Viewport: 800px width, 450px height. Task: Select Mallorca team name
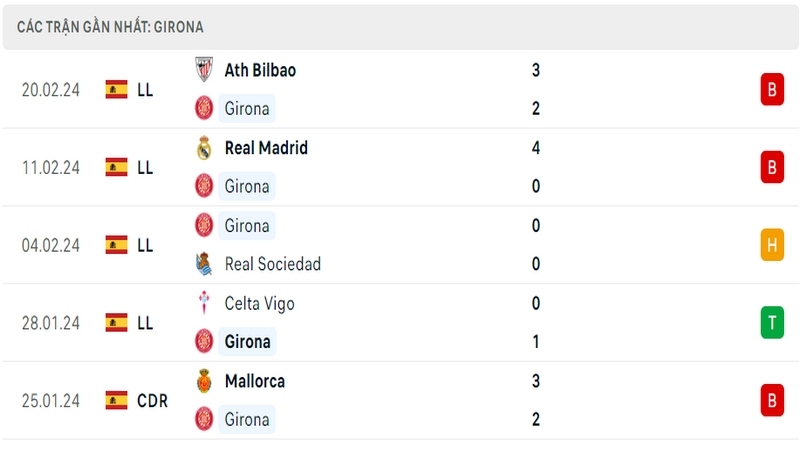[255, 381]
